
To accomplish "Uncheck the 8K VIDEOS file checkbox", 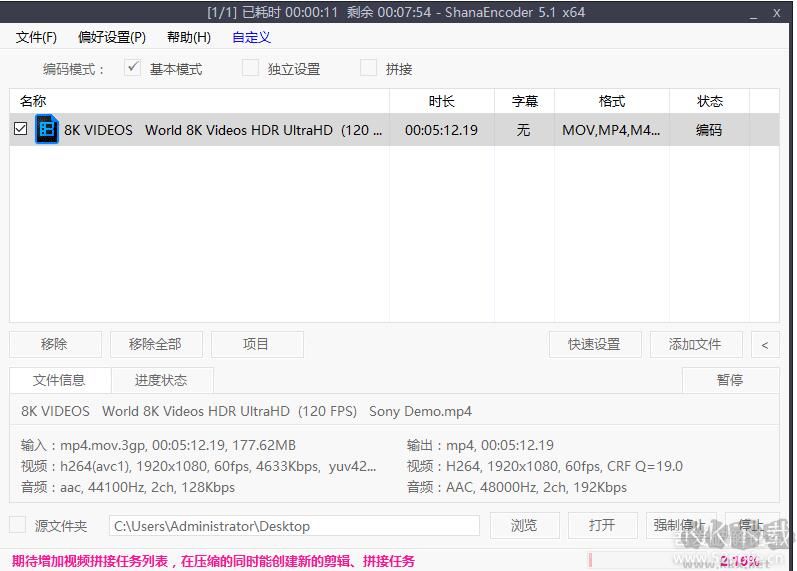I will click(x=21, y=129).
